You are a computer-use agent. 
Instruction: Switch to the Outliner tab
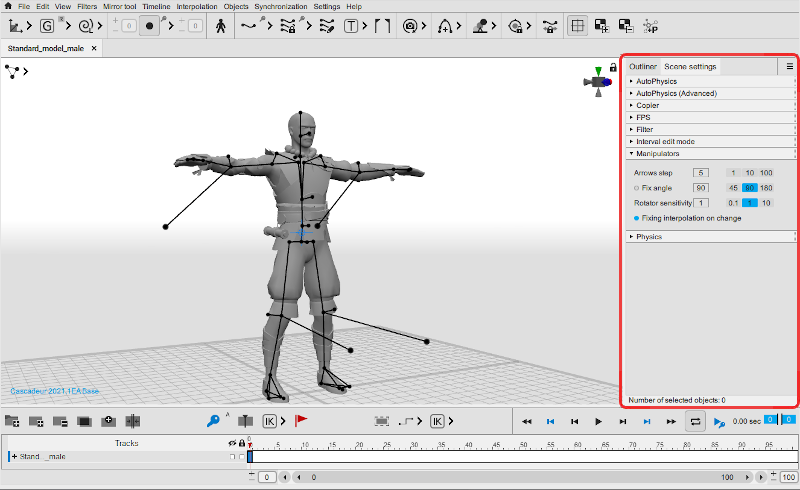[x=642, y=66]
